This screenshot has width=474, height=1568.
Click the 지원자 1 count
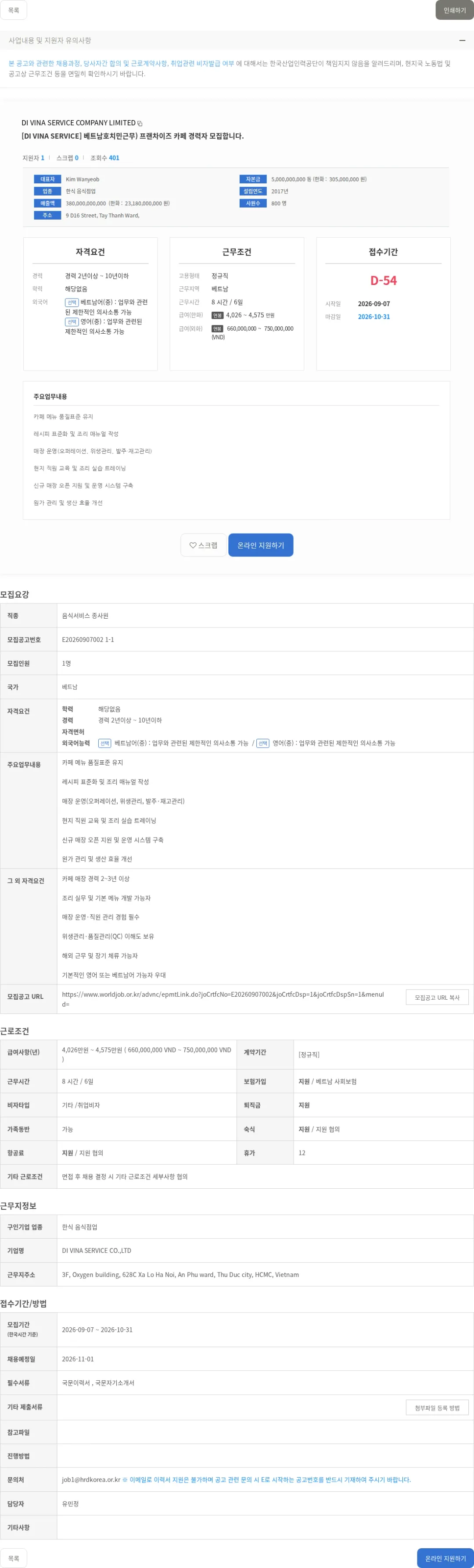(33, 158)
